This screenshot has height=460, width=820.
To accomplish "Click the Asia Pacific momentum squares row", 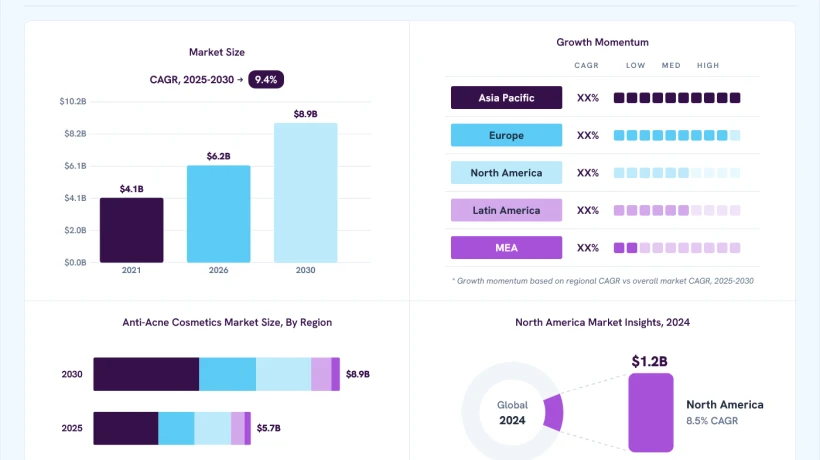I will point(677,98).
